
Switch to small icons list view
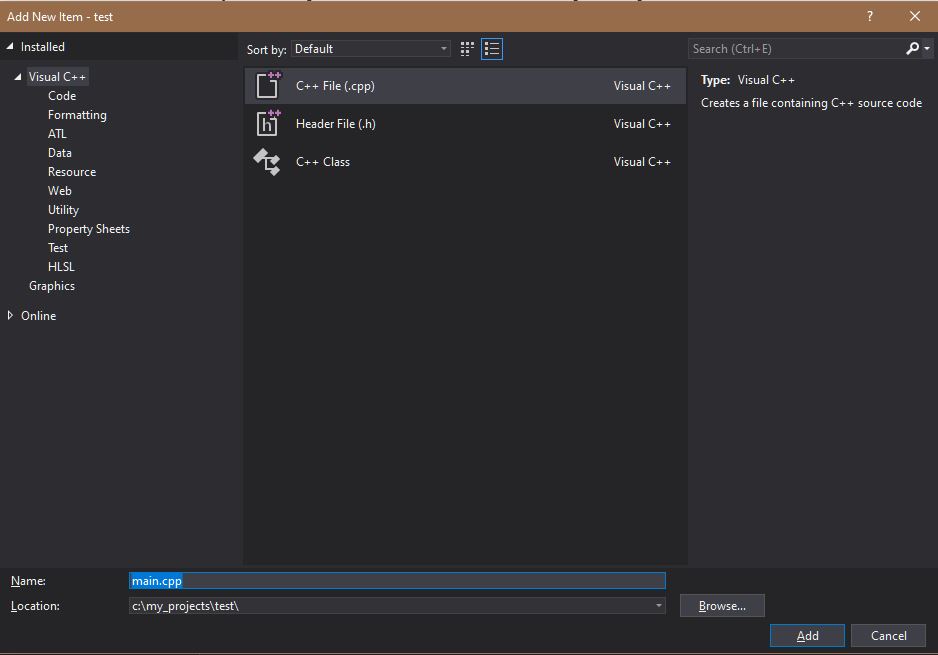coord(492,49)
